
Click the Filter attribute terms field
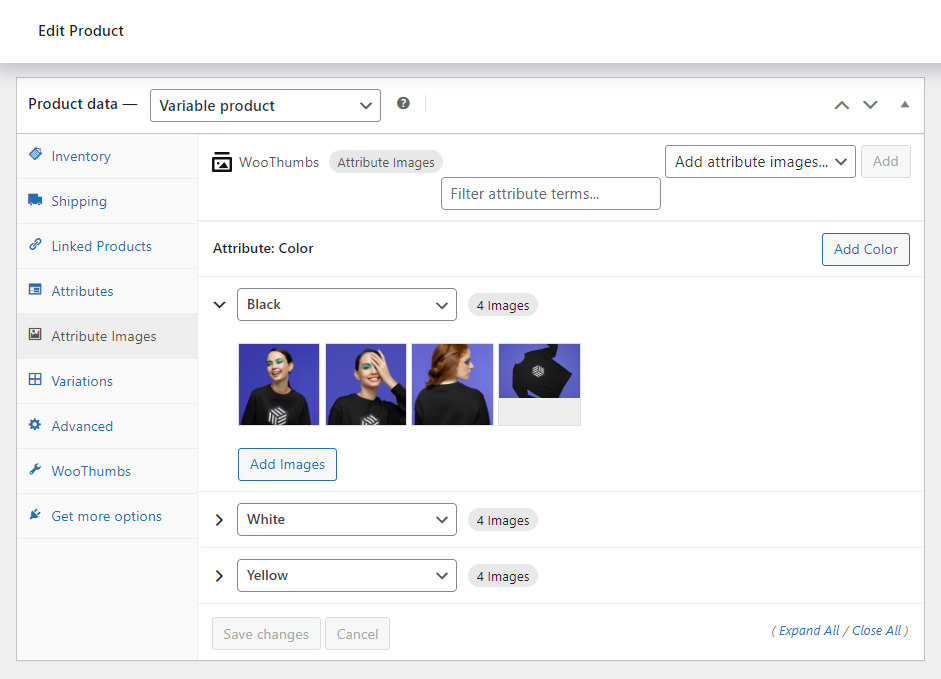(550, 193)
